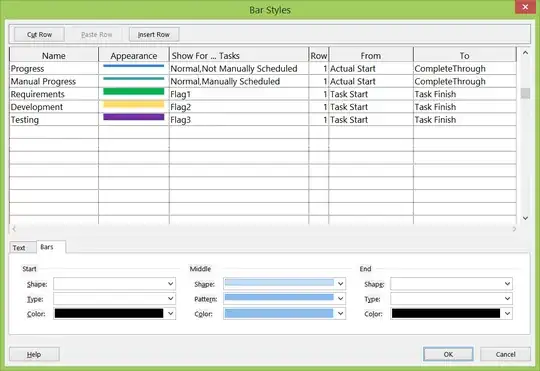Open the End Type dropdown
The height and width of the screenshot is (371, 540).
[451, 299]
